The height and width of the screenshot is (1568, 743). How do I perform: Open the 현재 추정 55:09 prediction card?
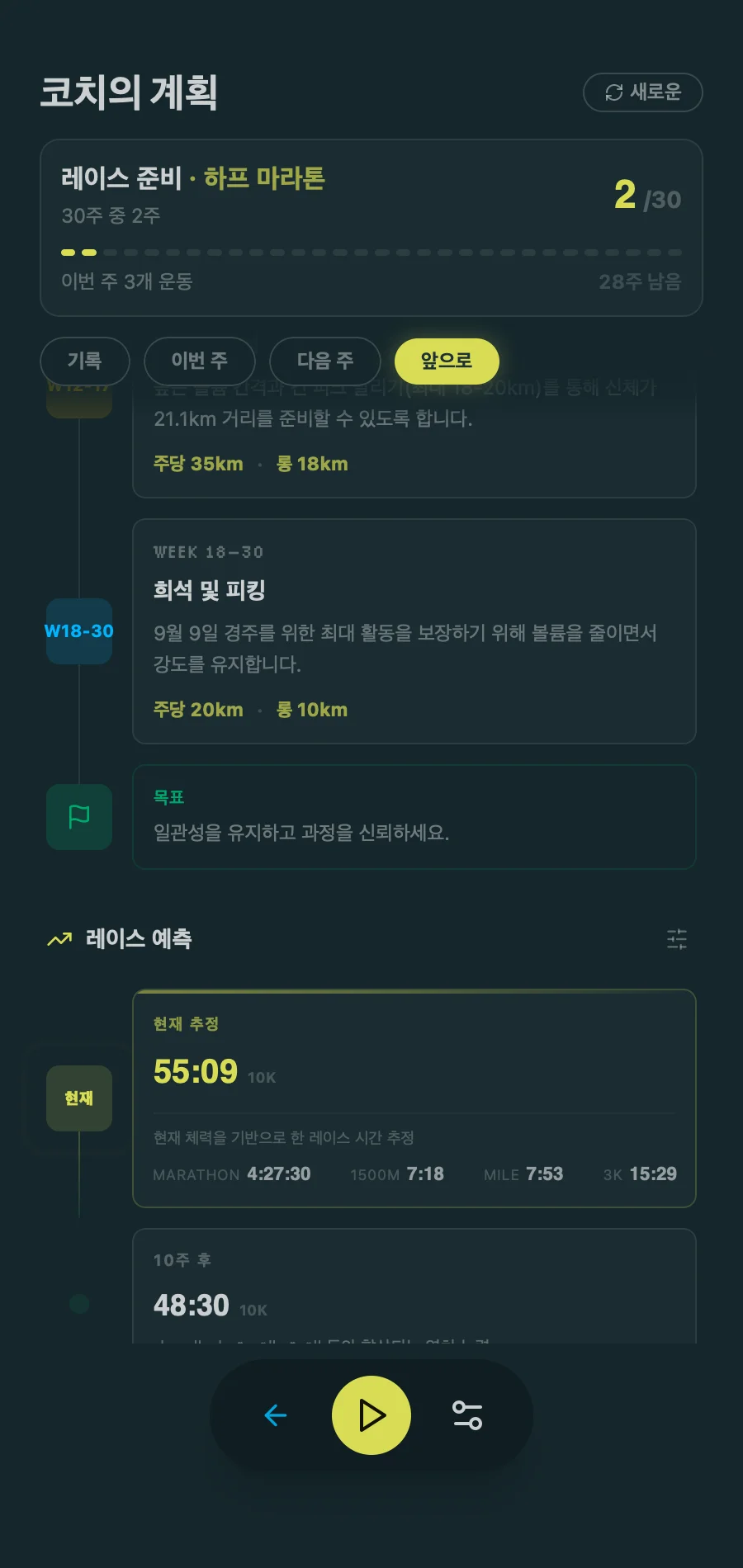(x=414, y=1098)
